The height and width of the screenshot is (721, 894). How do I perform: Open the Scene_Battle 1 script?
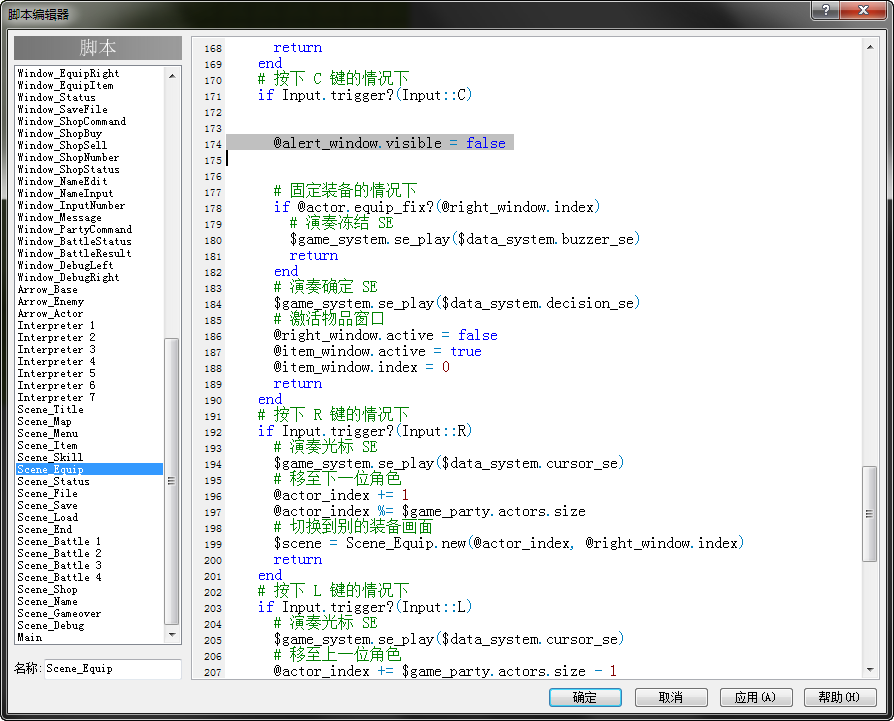click(59, 541)
